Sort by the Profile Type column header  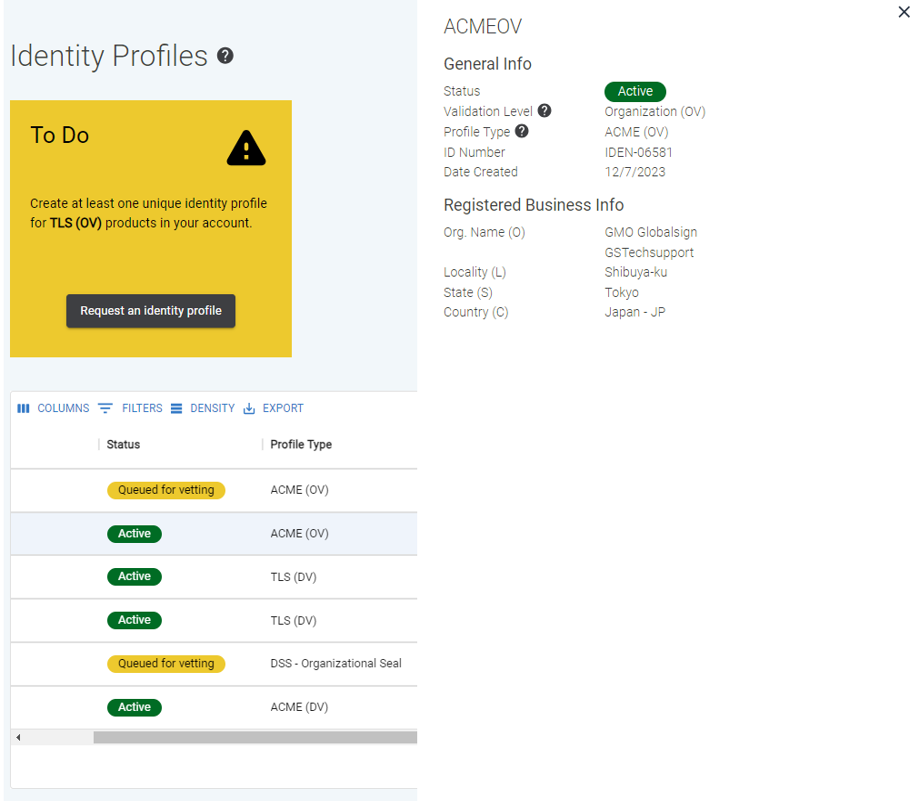click(x=301, y=444)
